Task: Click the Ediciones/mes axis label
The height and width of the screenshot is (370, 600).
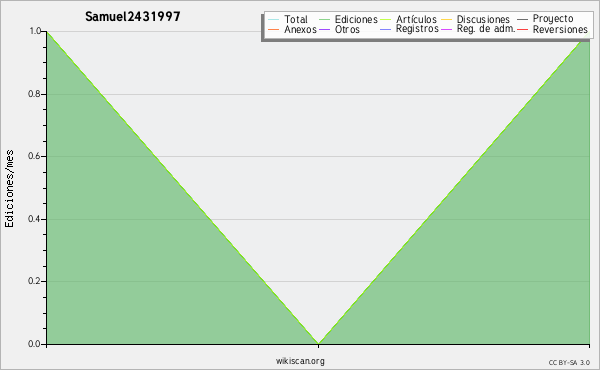Action: [9, 189]
